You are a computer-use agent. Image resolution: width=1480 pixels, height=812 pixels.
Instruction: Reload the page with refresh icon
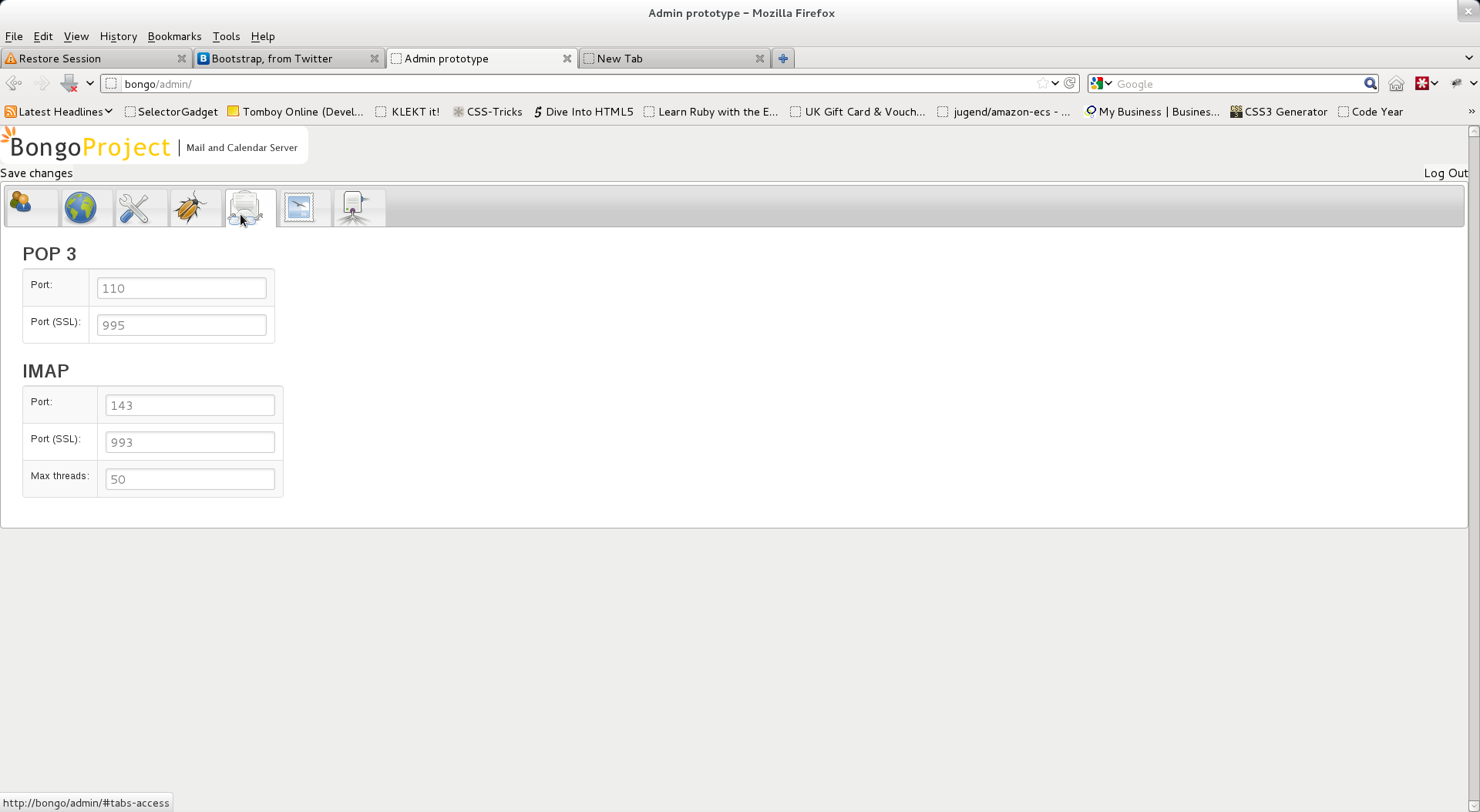pyautogui.click(x=1070, y=83)
